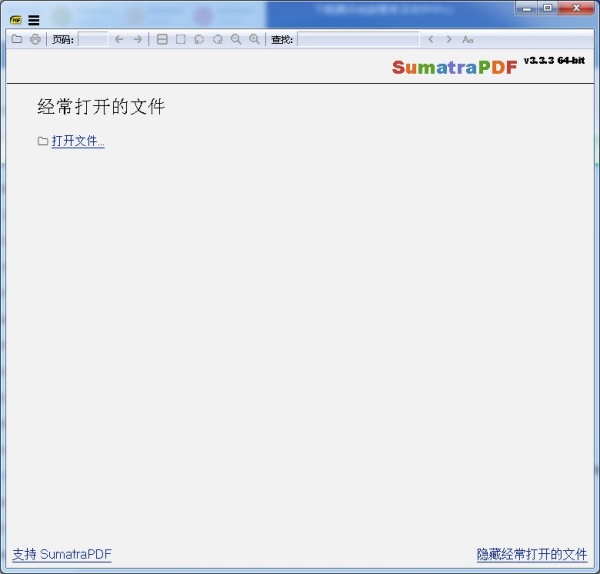
Task: Go to next page arrow
Action: pyautogui.click(x=138, y=39)
